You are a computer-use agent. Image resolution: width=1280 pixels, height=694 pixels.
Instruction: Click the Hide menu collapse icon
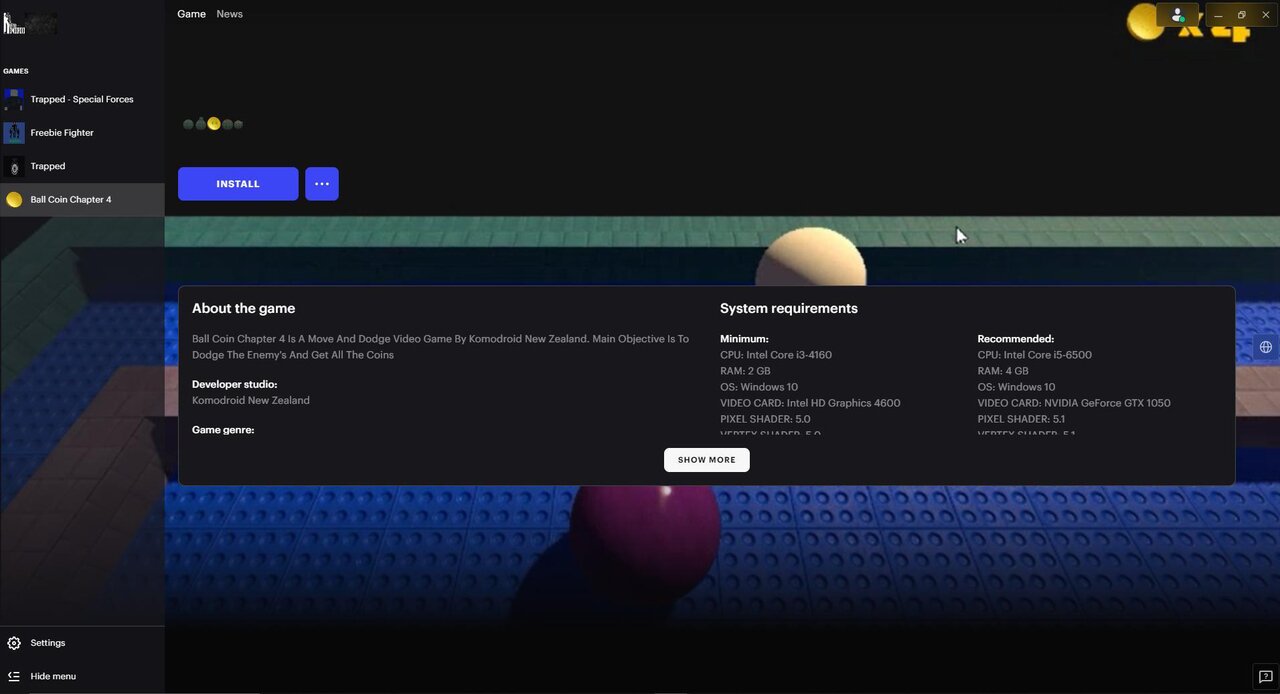click(x=14, y=676)
